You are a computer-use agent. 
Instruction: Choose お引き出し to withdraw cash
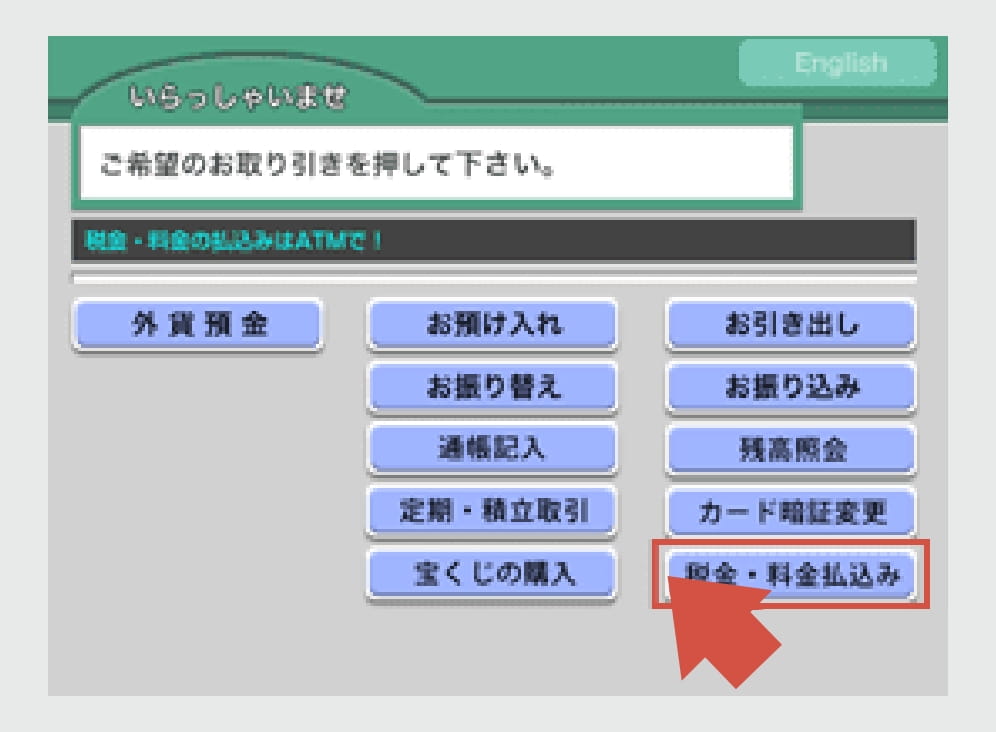(x=791, y=325)
